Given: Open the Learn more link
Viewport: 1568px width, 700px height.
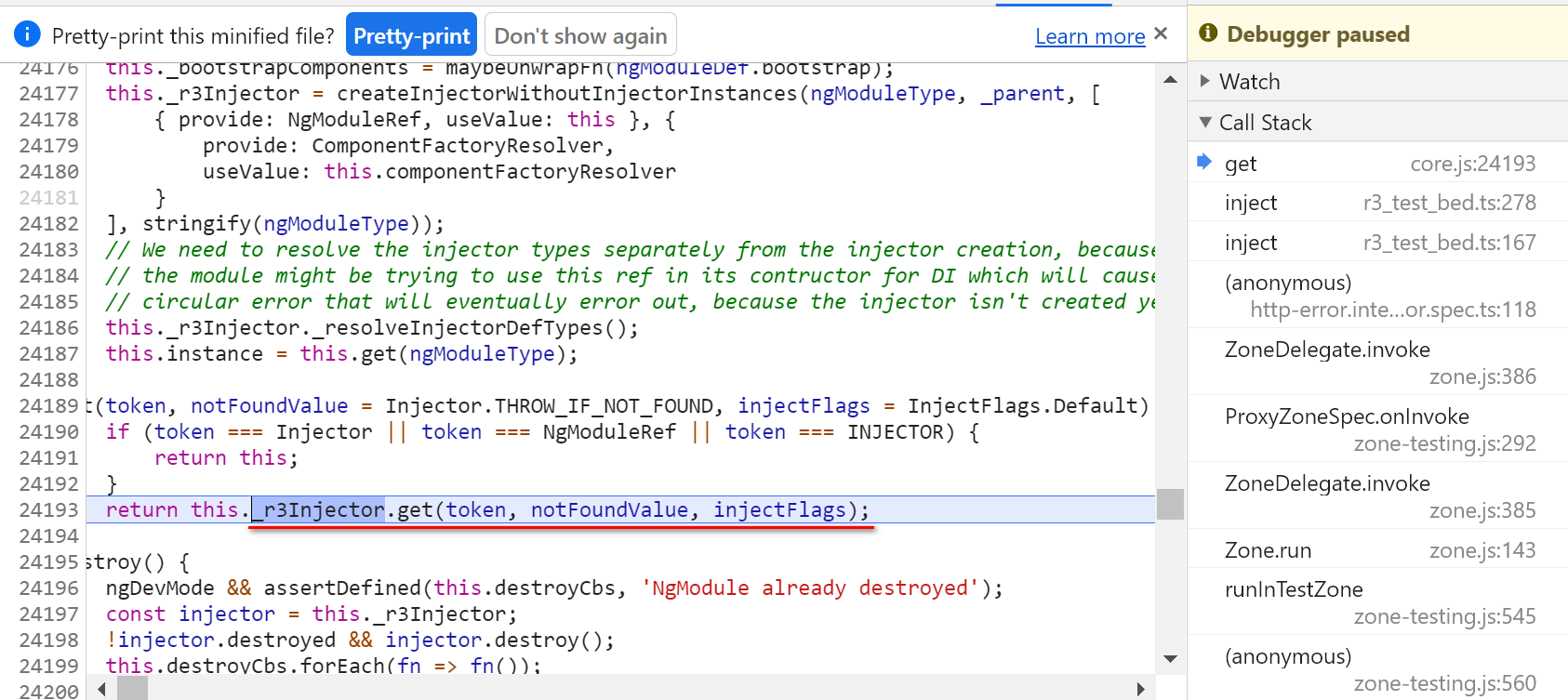Looking at the screenshot, I should pos(1090,36).
